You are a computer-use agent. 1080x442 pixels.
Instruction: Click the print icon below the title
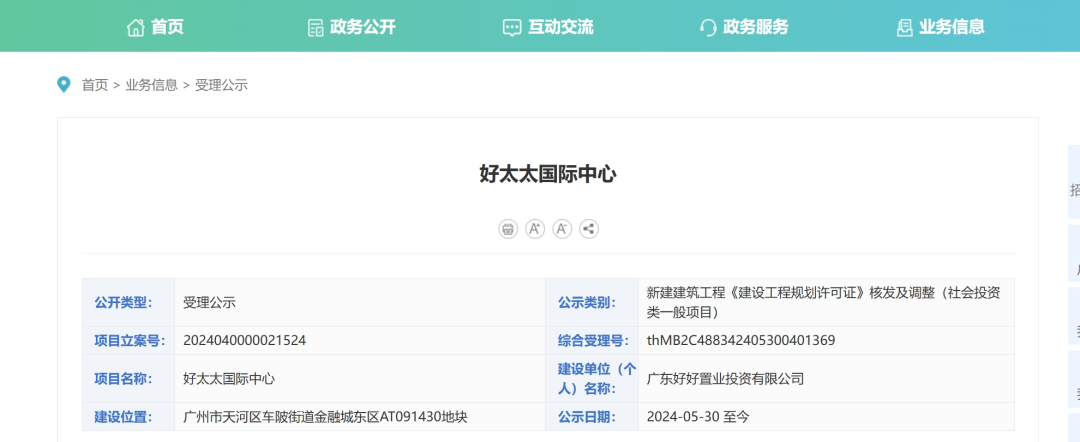pos(508,229)
